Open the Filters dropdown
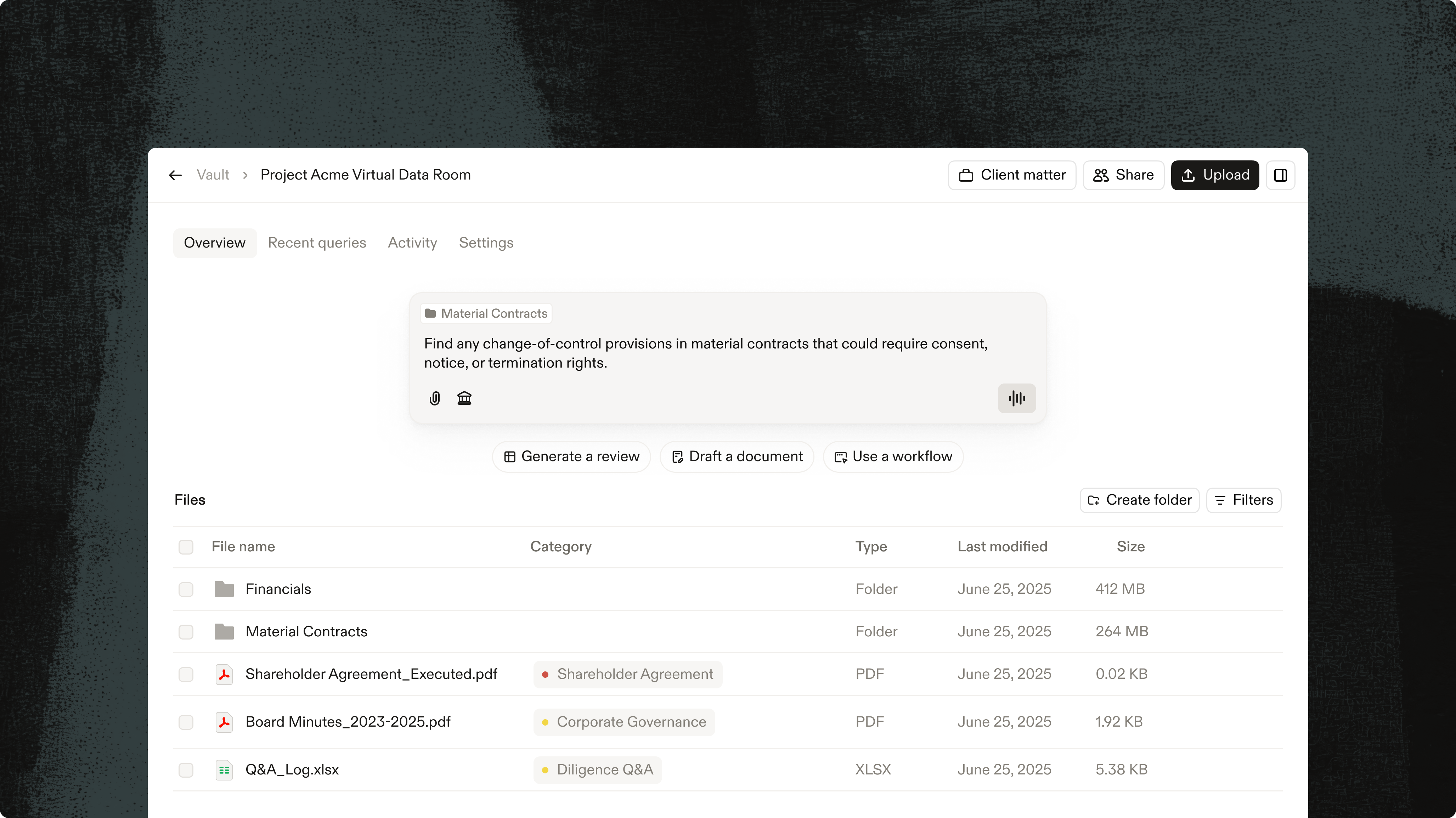Viewport: 1456px width, 818px height. [1243, 500]
